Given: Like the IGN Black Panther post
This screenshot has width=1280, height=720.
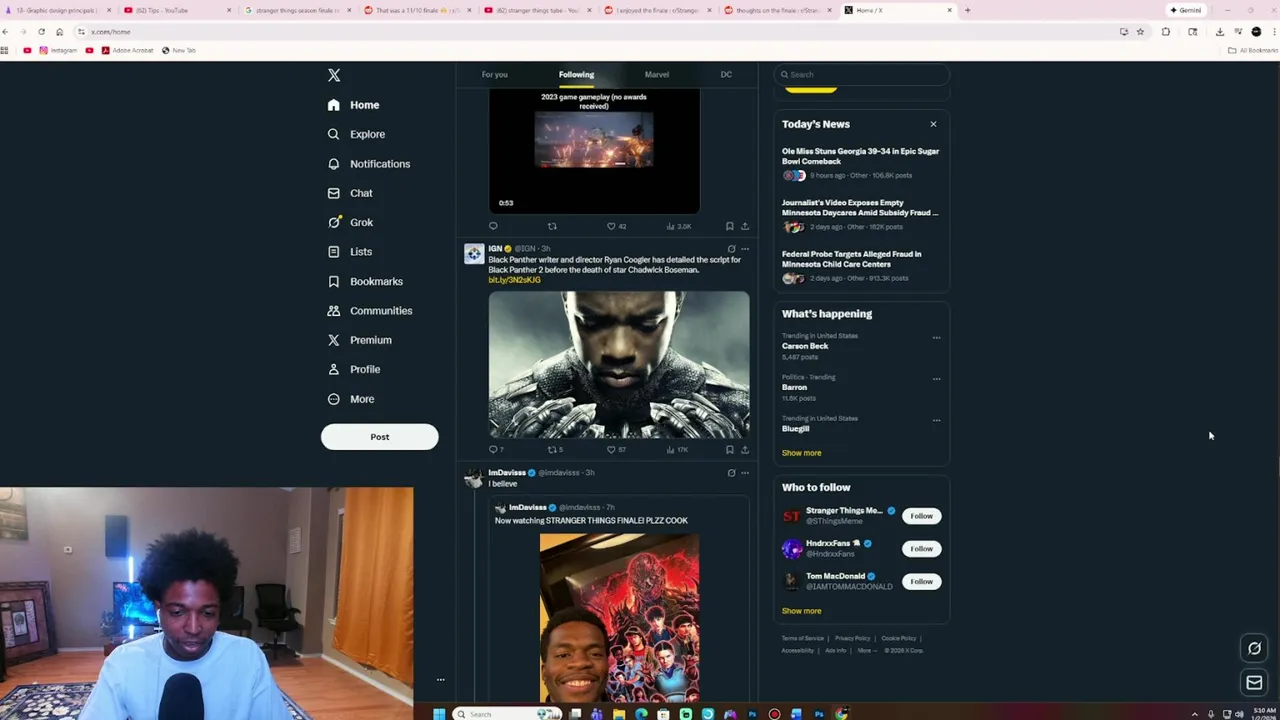Looking at the screenshot, I should (x=611, y=450).
